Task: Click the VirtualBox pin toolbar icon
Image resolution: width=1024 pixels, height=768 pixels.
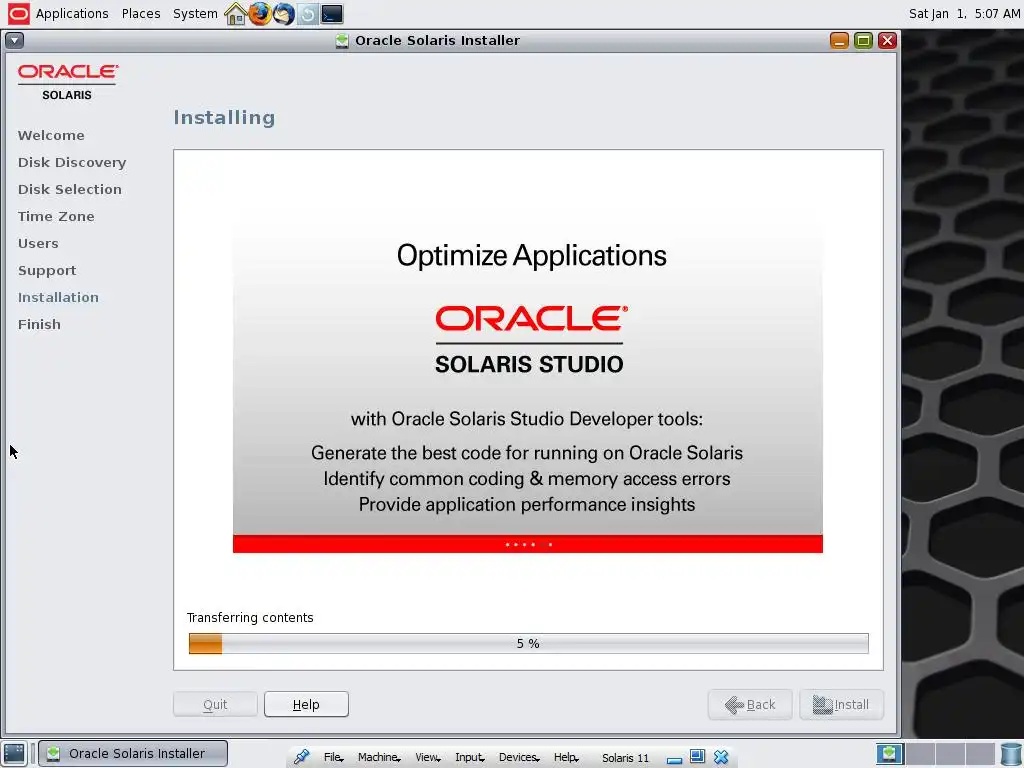Action: point(301,757)
